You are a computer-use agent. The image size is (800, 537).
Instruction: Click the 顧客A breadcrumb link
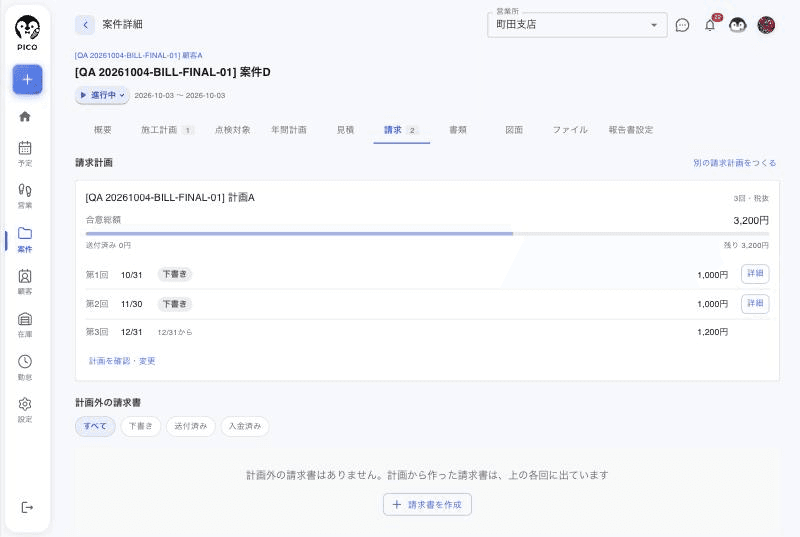(x=138, y=55)
